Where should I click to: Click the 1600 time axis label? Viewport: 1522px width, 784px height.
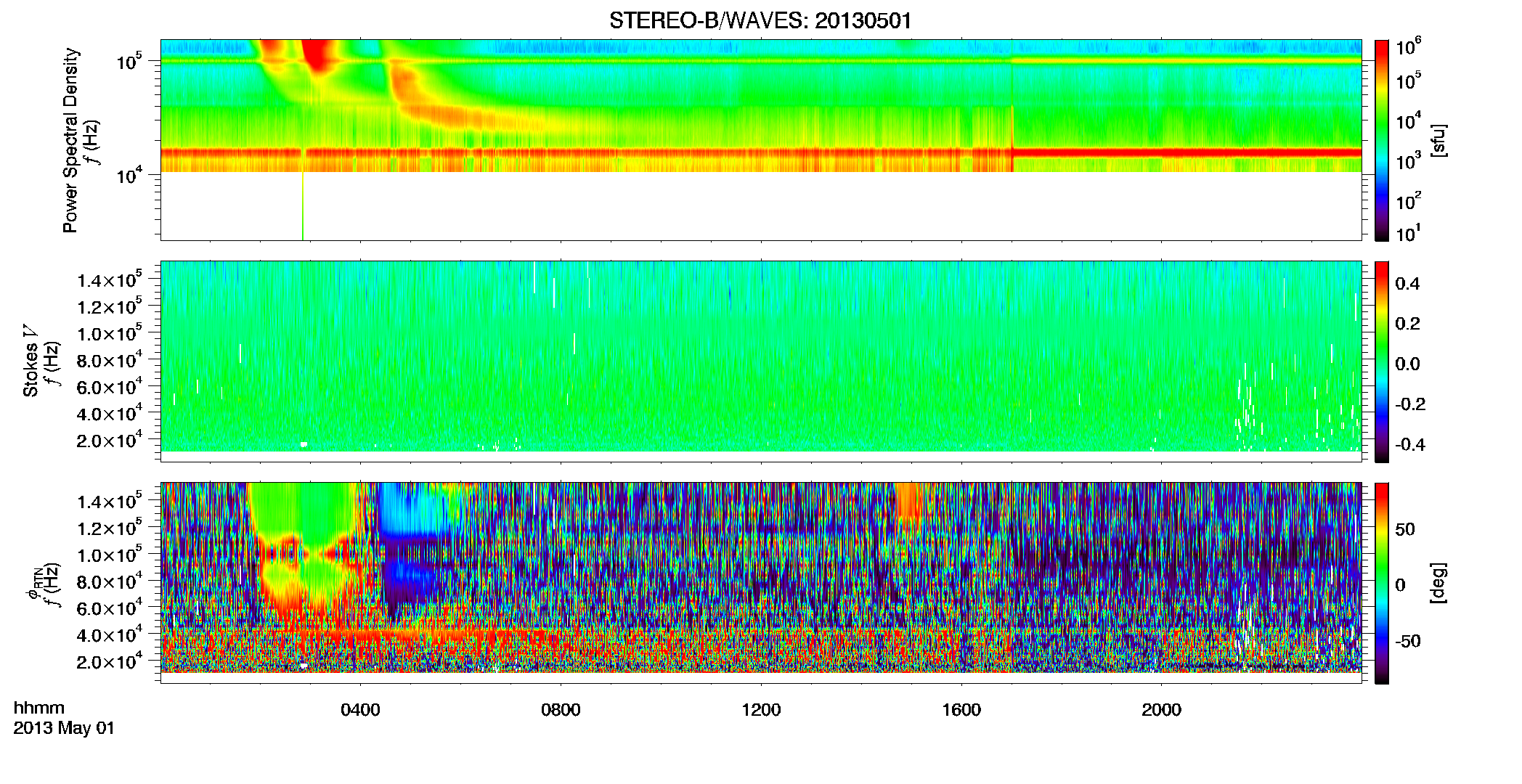tap(961, 709)
